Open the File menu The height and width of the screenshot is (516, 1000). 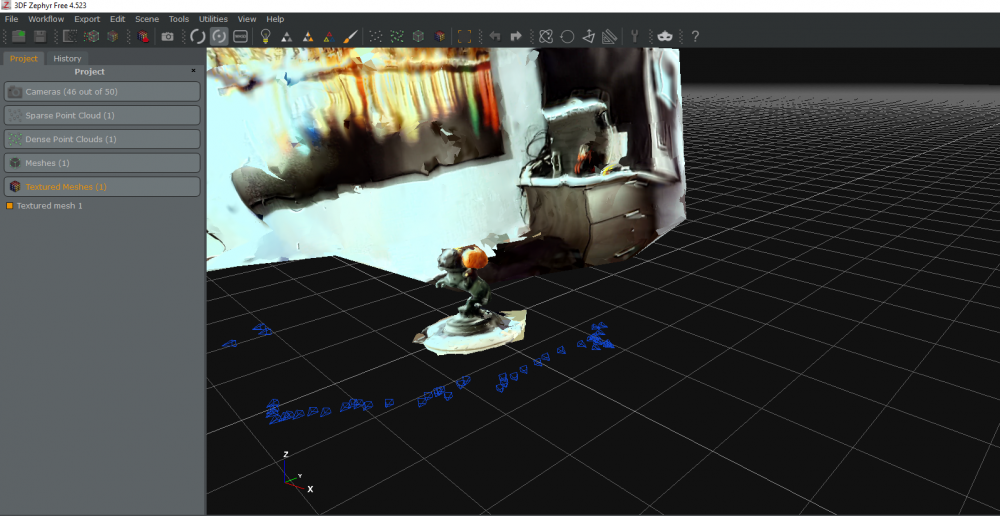(11, 19)
